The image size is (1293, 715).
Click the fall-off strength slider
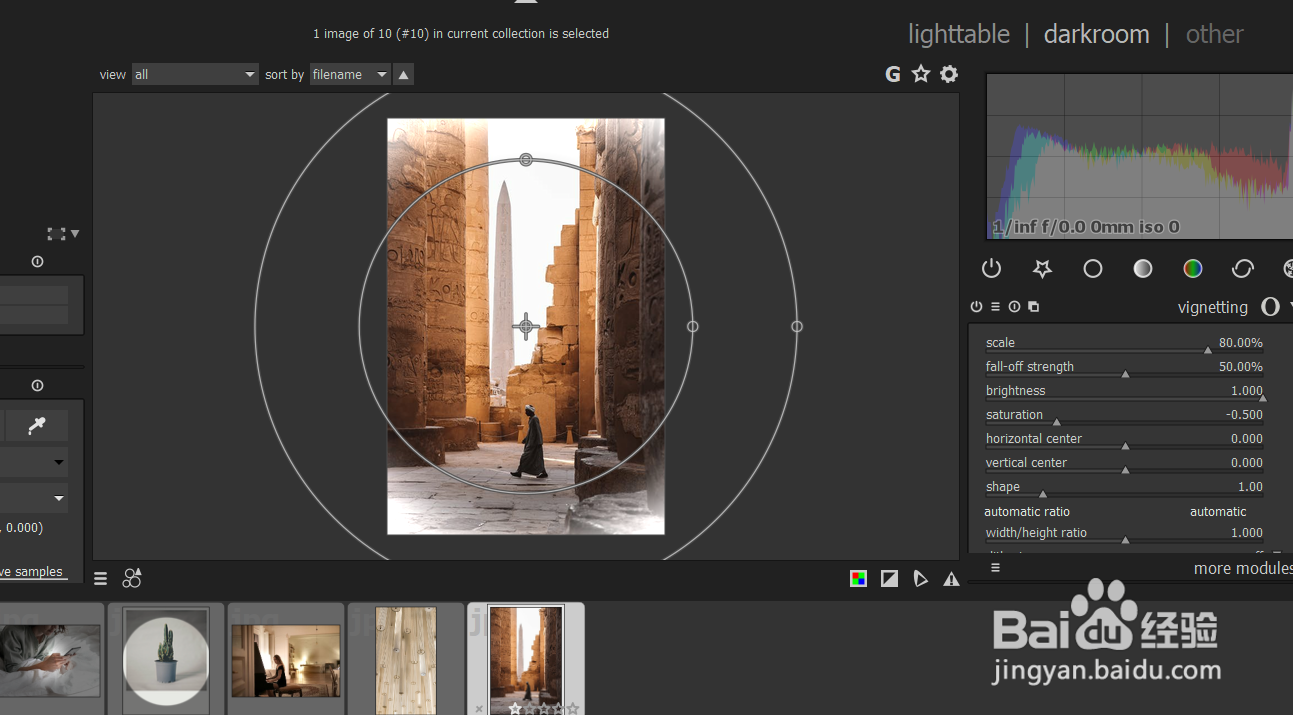coord(1124,368)
